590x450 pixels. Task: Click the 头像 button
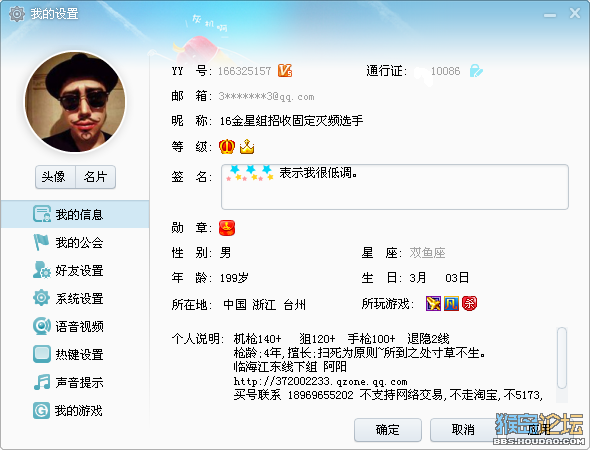pos(55,177)
